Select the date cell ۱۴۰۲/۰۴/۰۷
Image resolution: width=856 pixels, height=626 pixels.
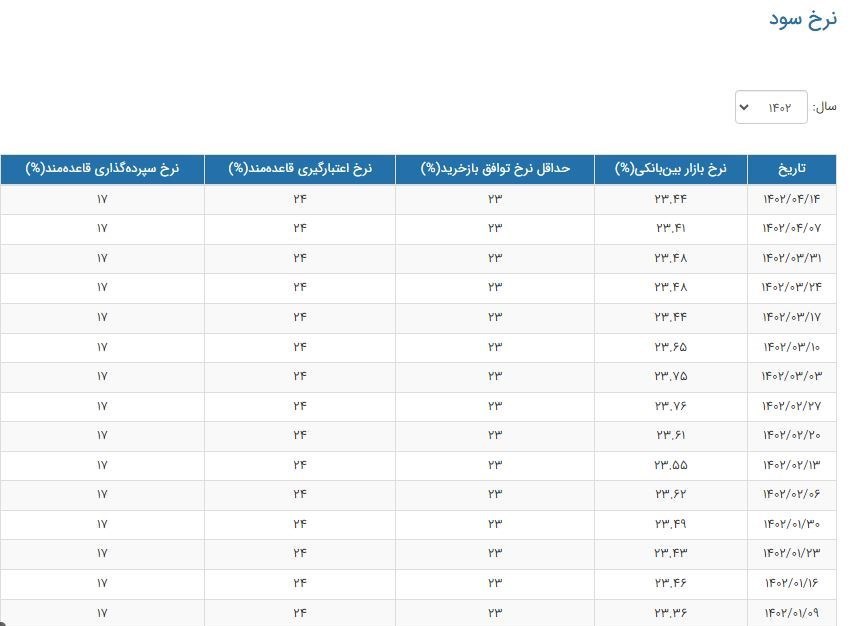(792, 228)
